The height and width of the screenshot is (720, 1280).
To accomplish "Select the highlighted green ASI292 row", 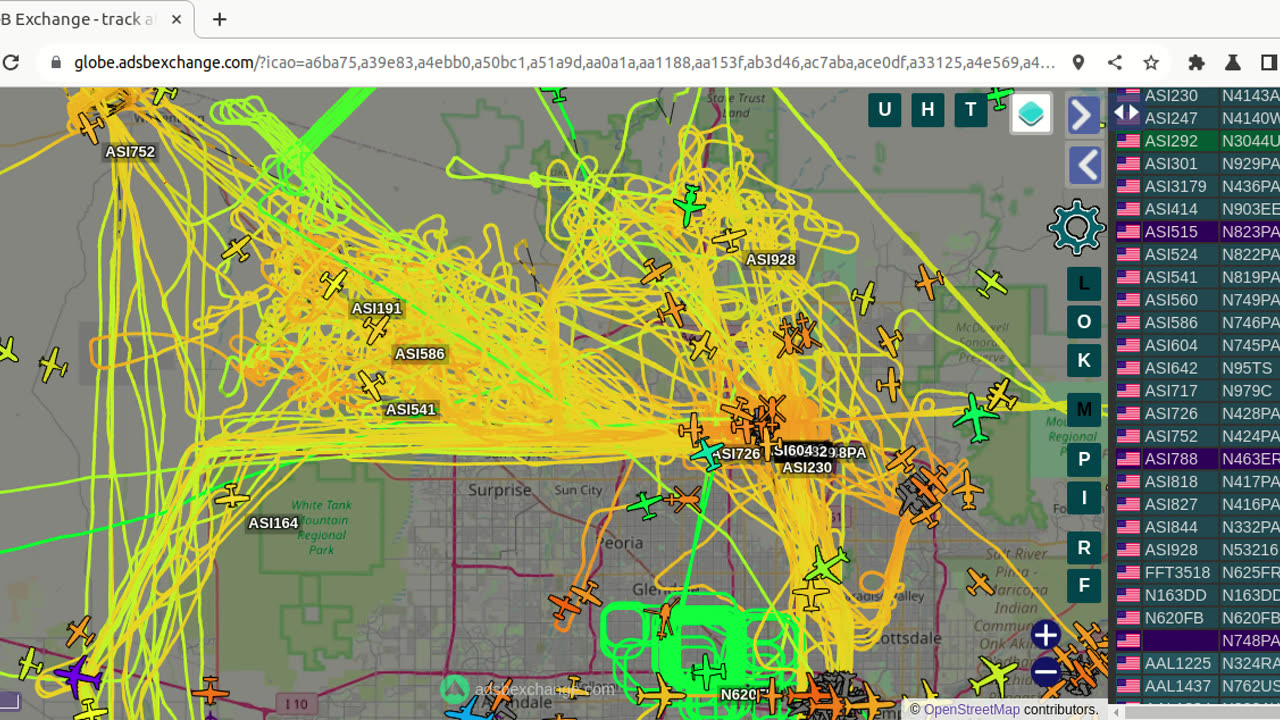I will [x=1196, y=141].
